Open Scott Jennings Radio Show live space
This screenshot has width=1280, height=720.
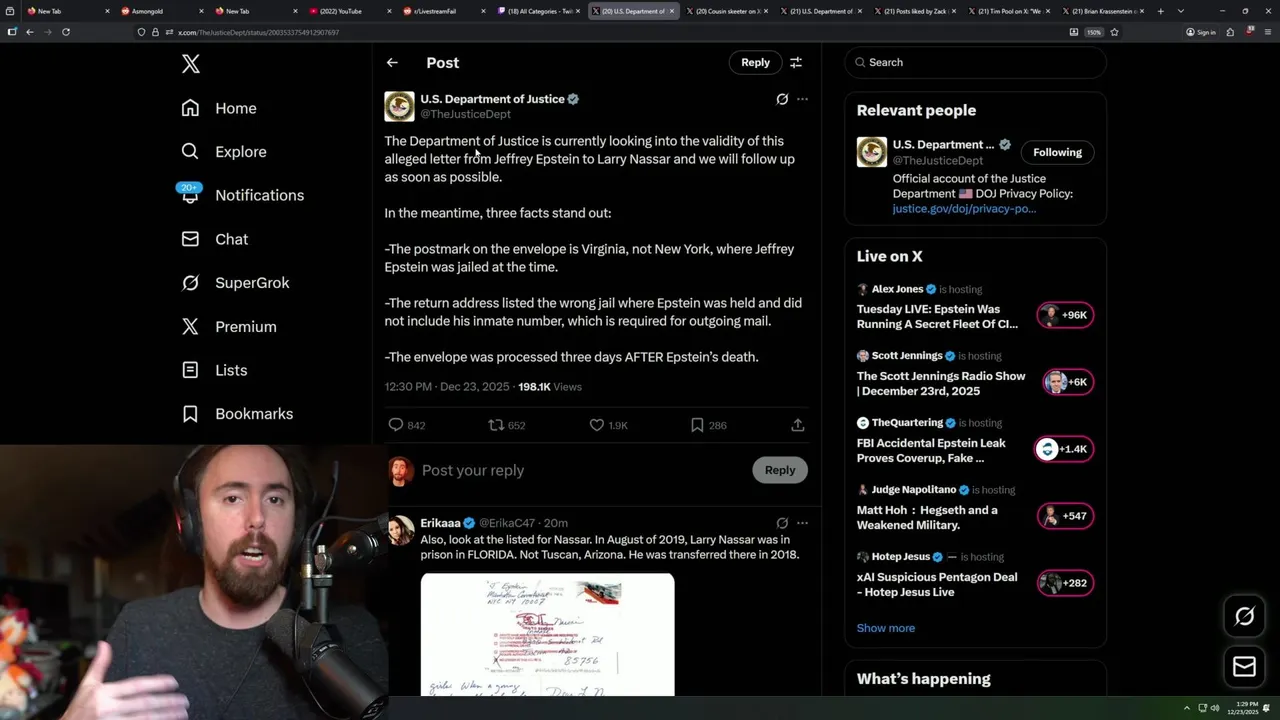pyautogui.click(x=941, y=383)
